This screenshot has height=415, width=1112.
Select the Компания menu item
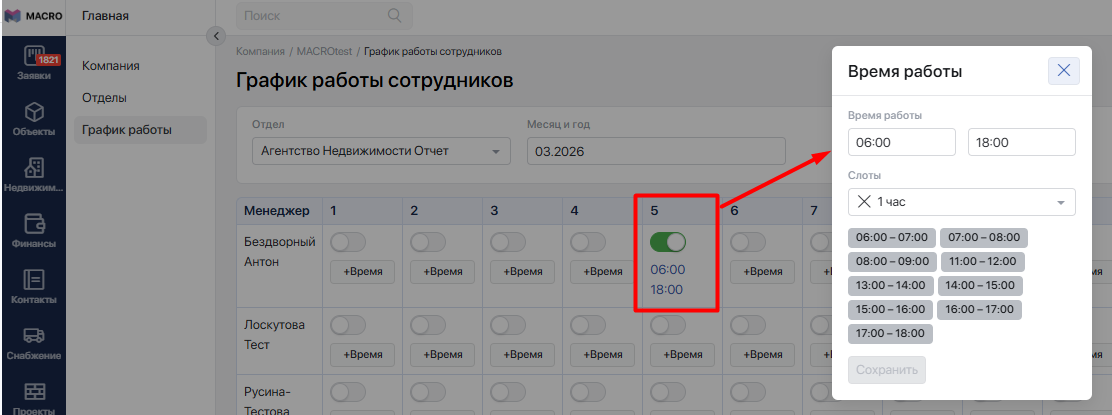(110, 66)
